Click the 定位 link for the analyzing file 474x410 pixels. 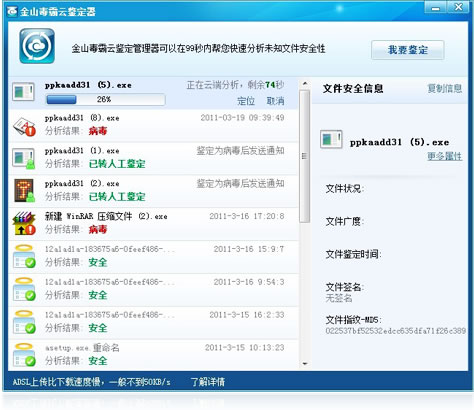pos(246,101)
